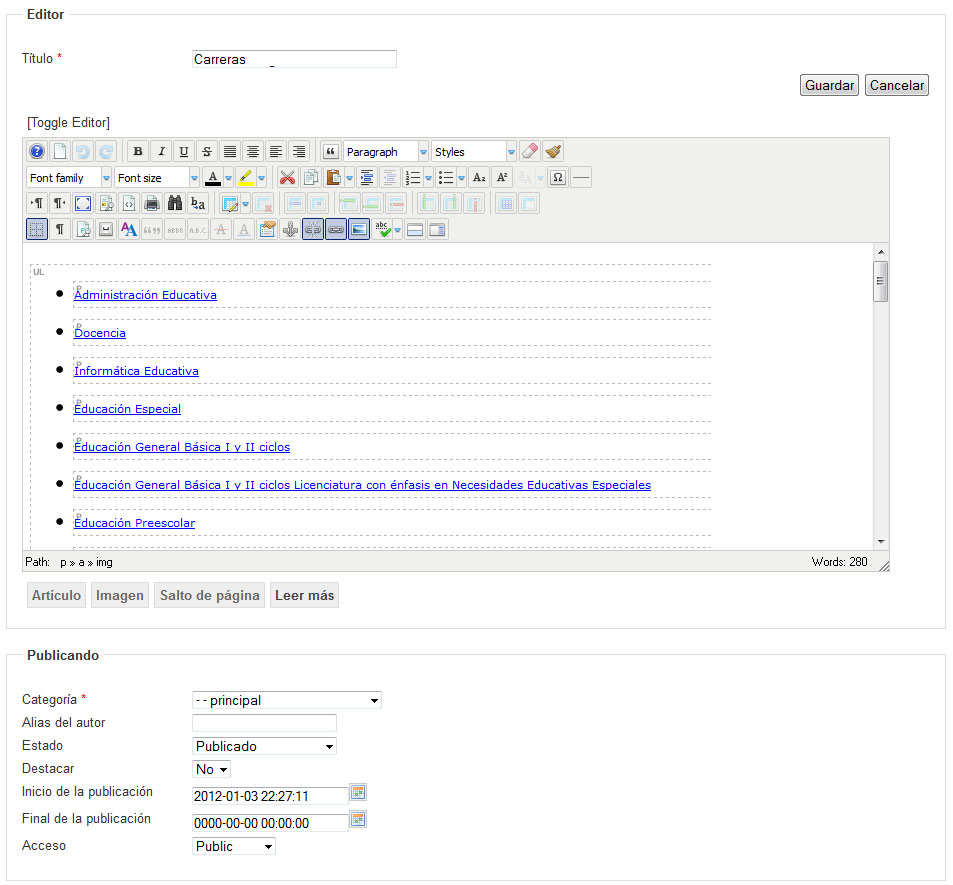953x885 pixels.
Task: Toggle italic formatting
Action: [x=160, y=152]
